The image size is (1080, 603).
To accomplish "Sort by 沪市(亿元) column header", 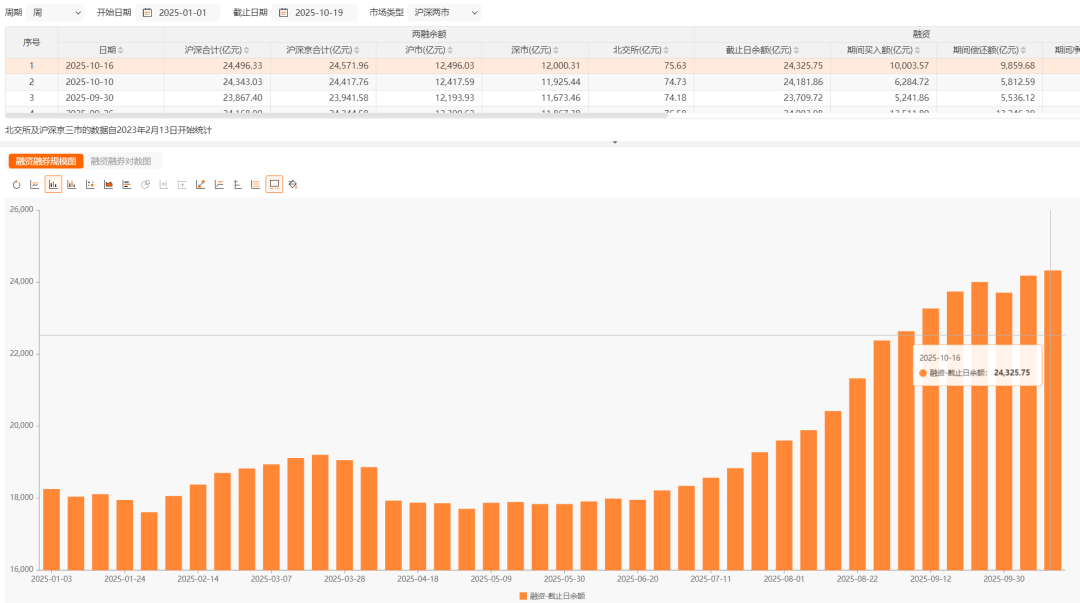I will (x=429, y=49).
